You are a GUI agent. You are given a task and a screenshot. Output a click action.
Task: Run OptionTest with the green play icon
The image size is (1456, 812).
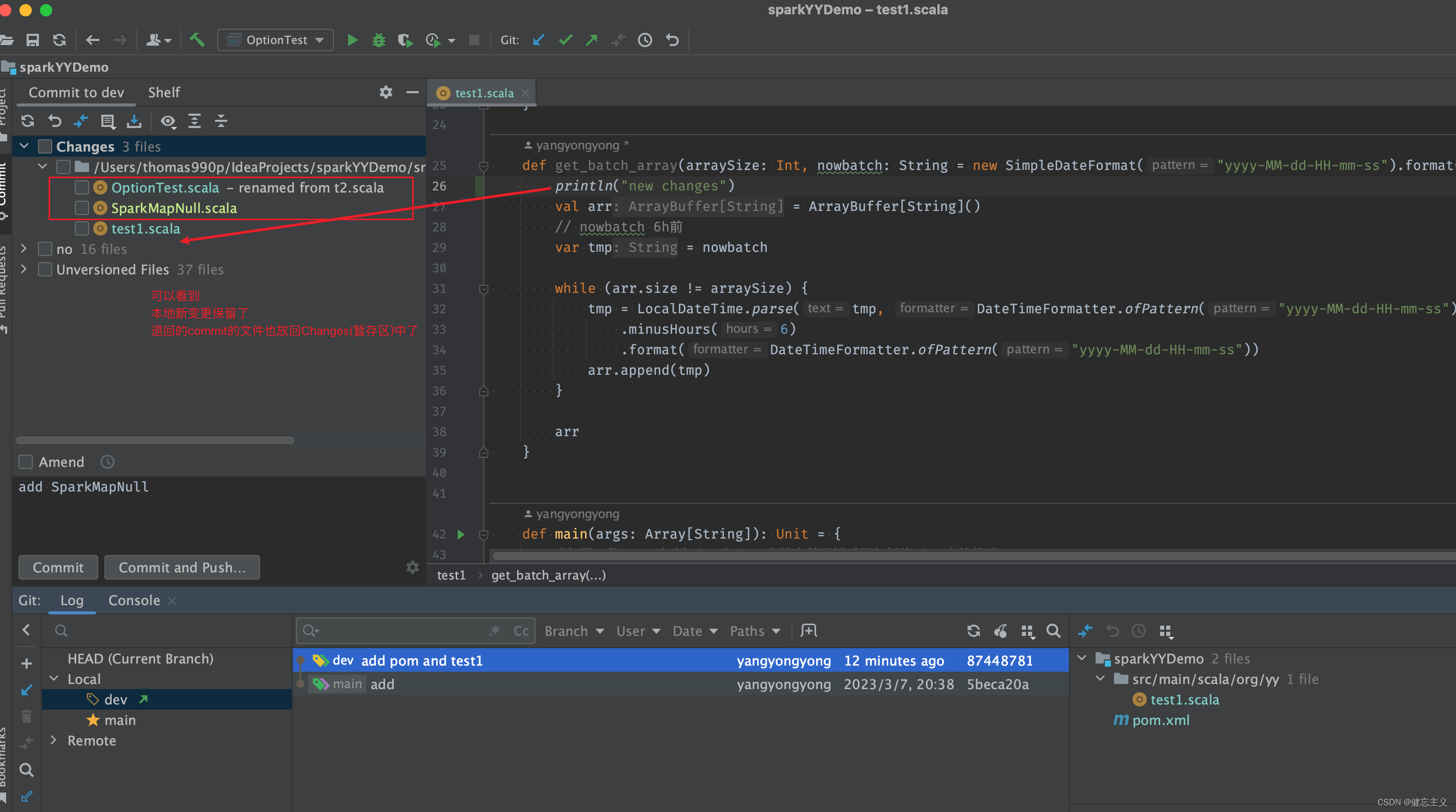tap(352, 40)
